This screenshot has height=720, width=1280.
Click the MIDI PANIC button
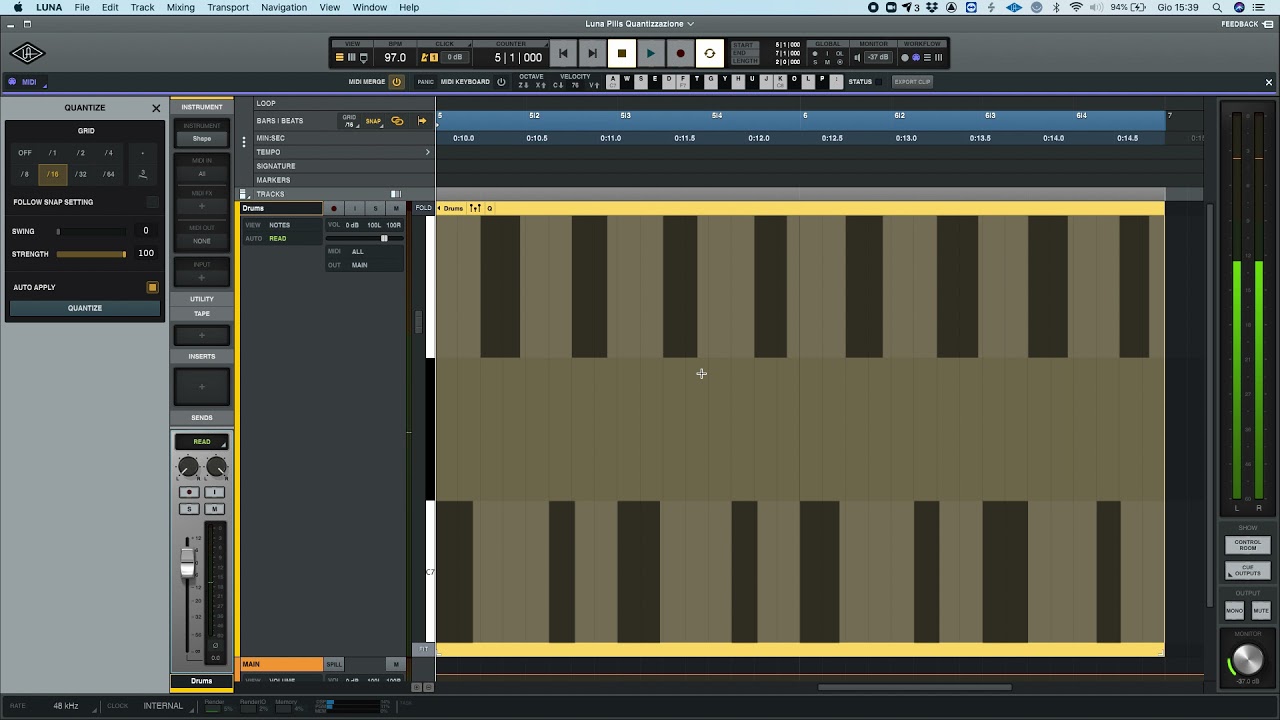tap(425, 82)
